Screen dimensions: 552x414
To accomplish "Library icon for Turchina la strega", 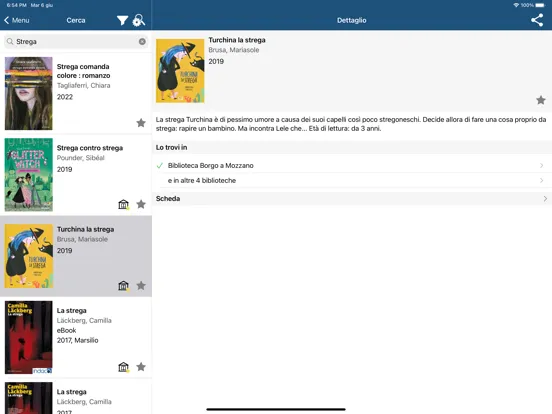I will click(124, 286).
